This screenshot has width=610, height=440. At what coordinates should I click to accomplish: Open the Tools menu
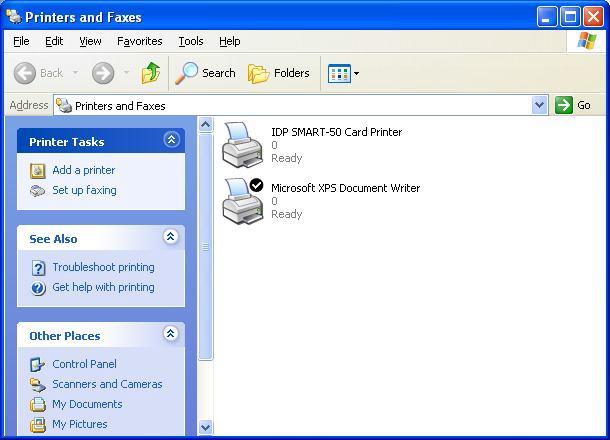coord(191,41)
